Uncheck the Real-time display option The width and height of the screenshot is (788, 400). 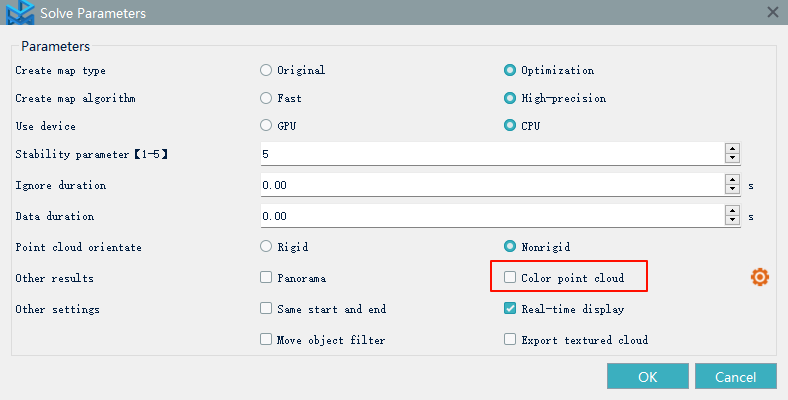coord(511,310)
